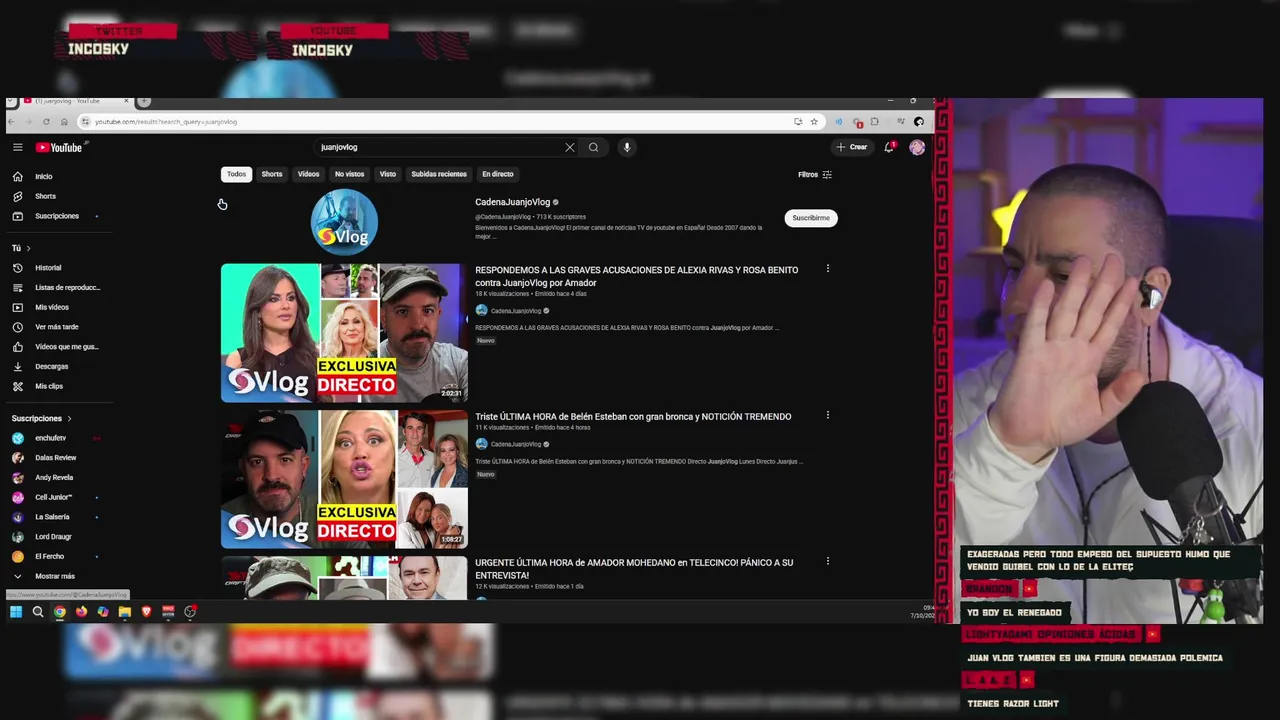Select the Subidas recientes filter chip
The height and width of the screenshot is (720, 1280).
(439, 174)
